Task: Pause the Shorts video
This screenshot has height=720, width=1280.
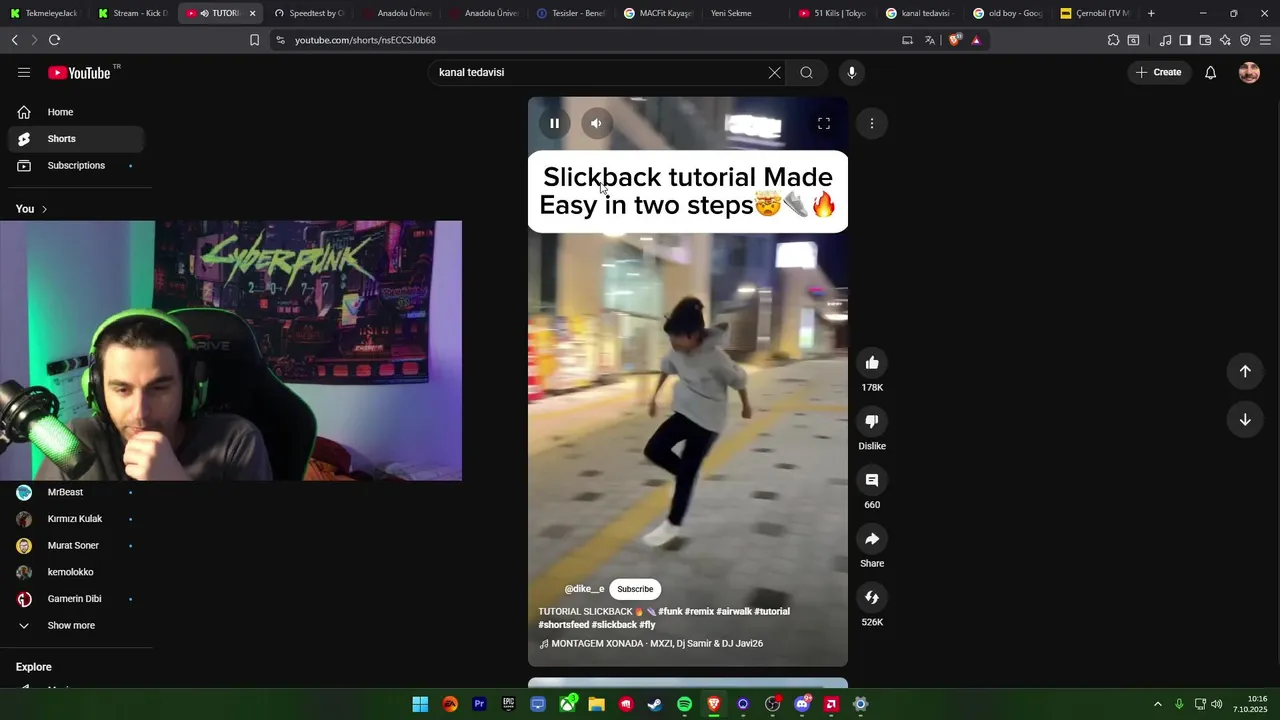Action: (x=554, y=123)
